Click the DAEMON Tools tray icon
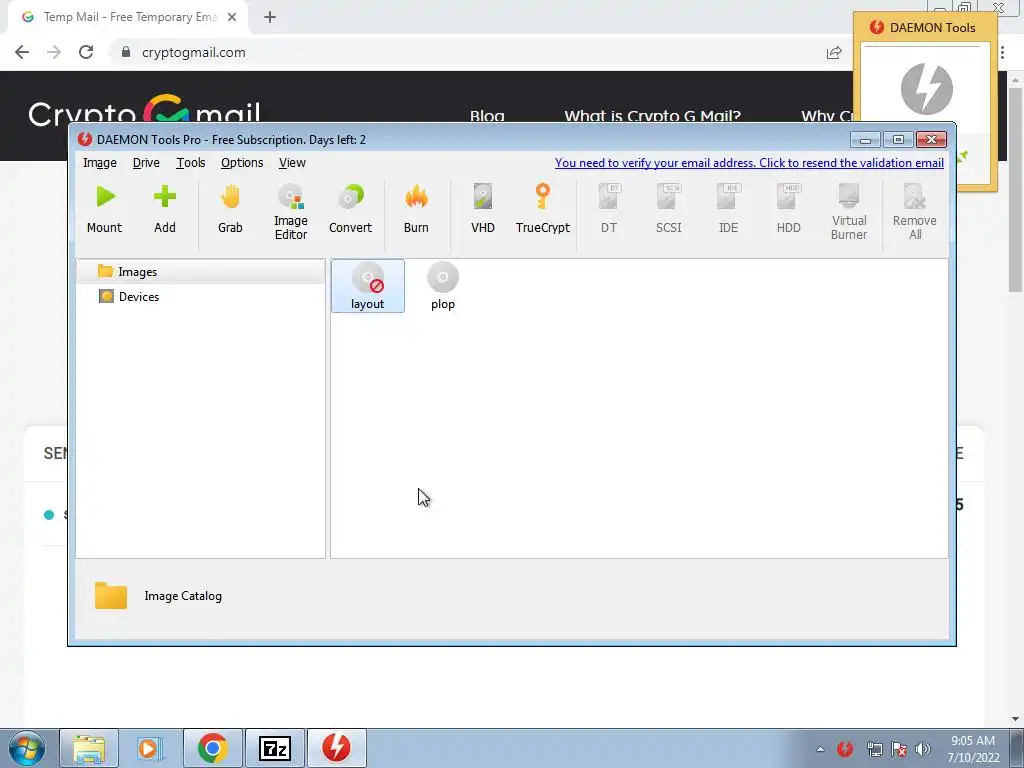Viewport: 1024px width, 768px height. click(845, 749)
